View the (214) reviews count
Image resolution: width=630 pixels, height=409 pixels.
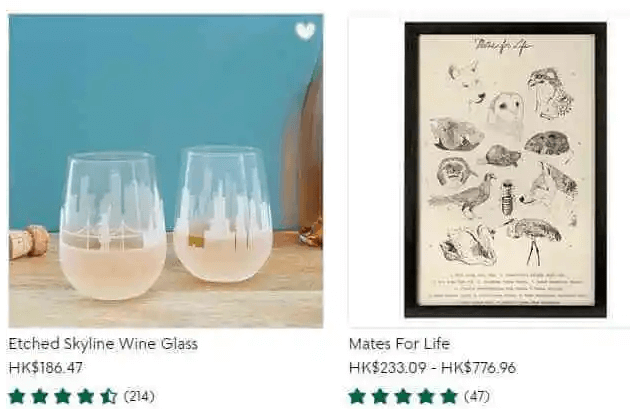(x=139, y=396)
